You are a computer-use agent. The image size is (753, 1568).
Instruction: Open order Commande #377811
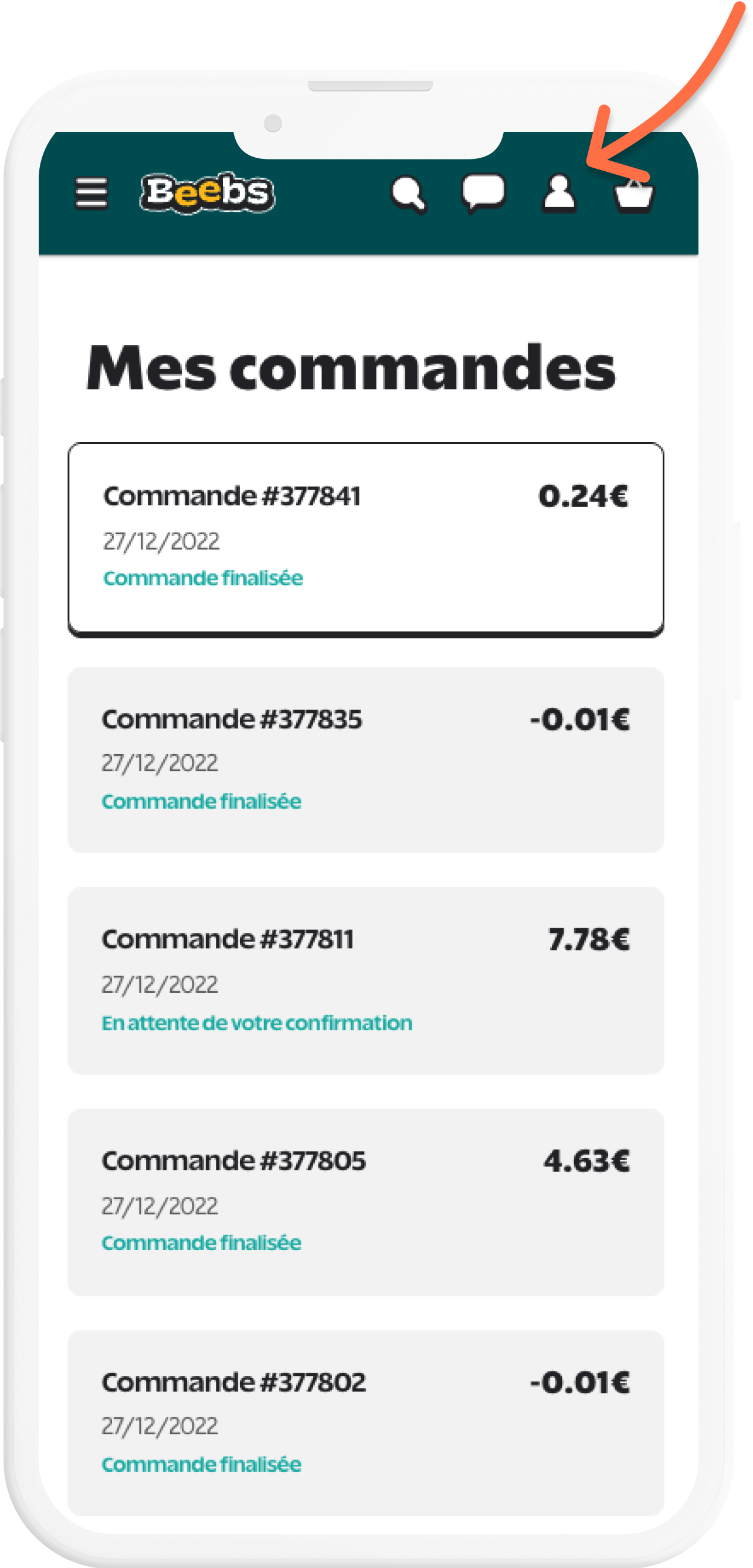(x=366, y=980)
